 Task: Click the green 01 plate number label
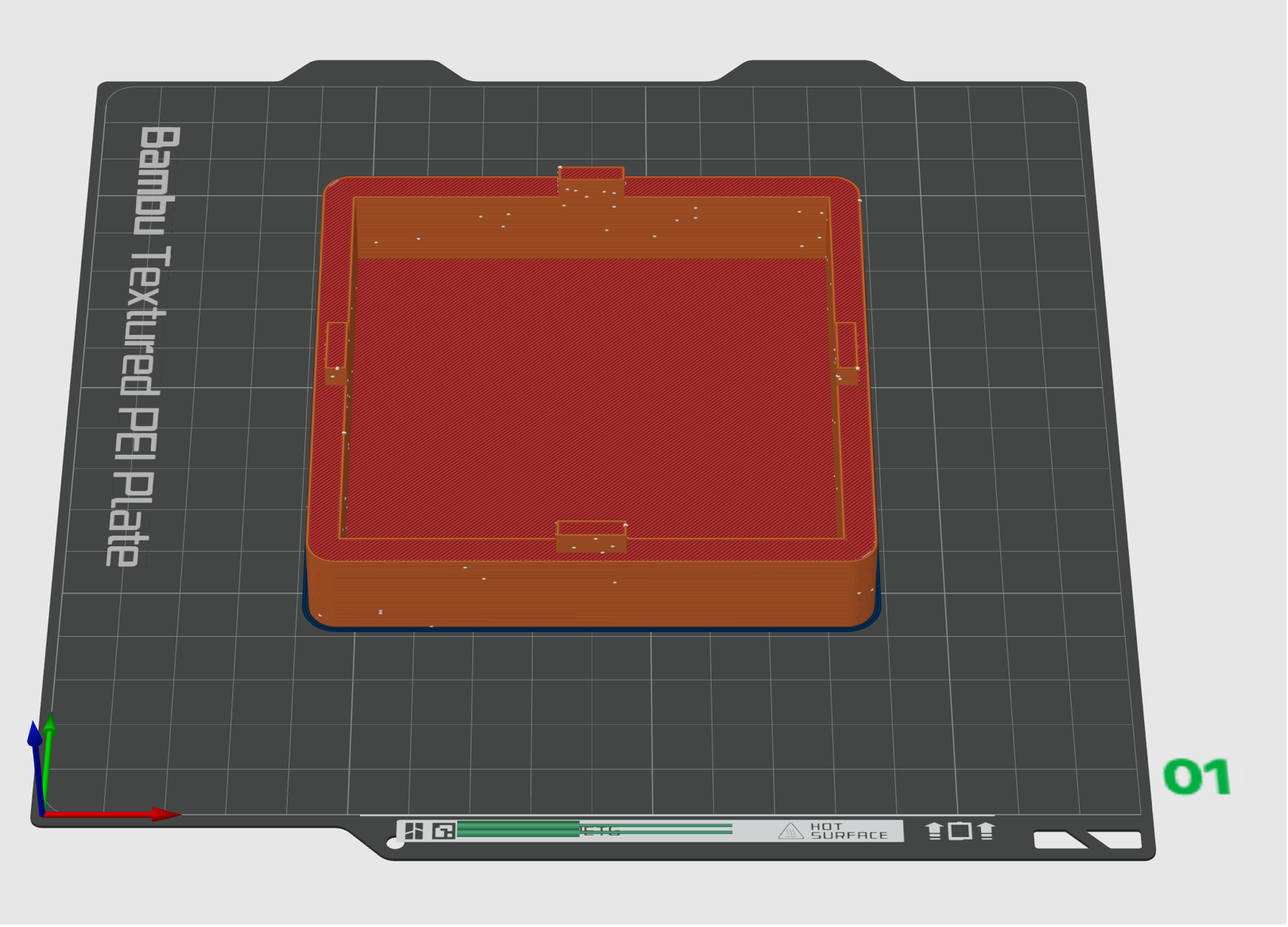[1197, 778]
